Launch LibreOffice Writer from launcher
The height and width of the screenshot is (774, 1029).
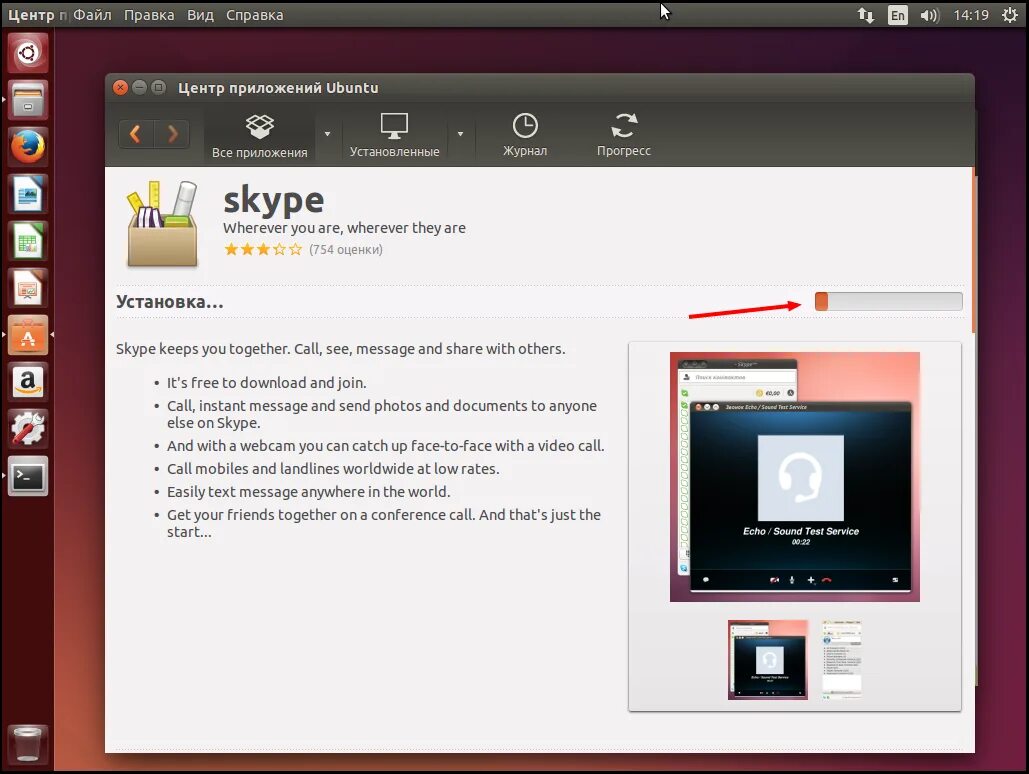[28, 194]
